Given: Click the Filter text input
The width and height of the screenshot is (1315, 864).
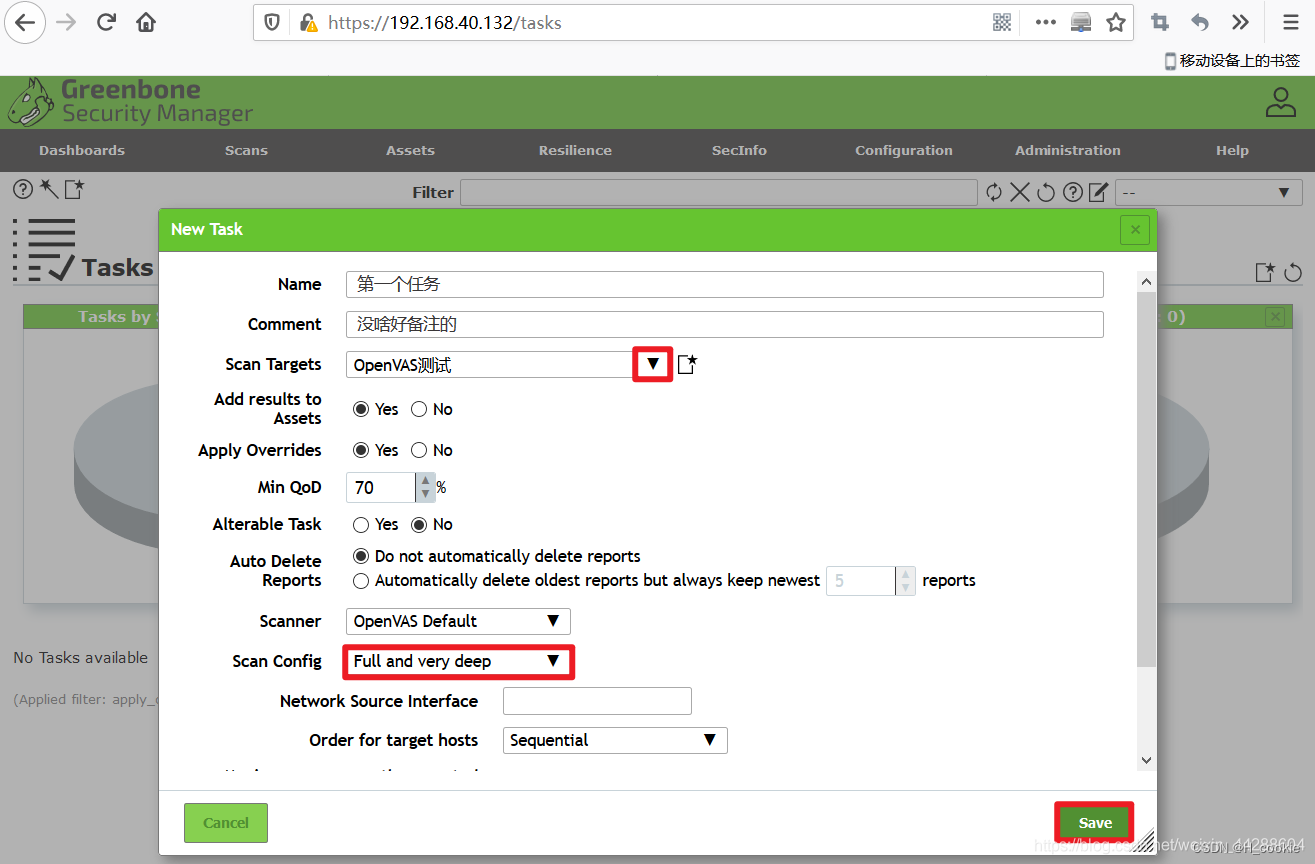Looking at the screenshot, I should tap(718, 192).
